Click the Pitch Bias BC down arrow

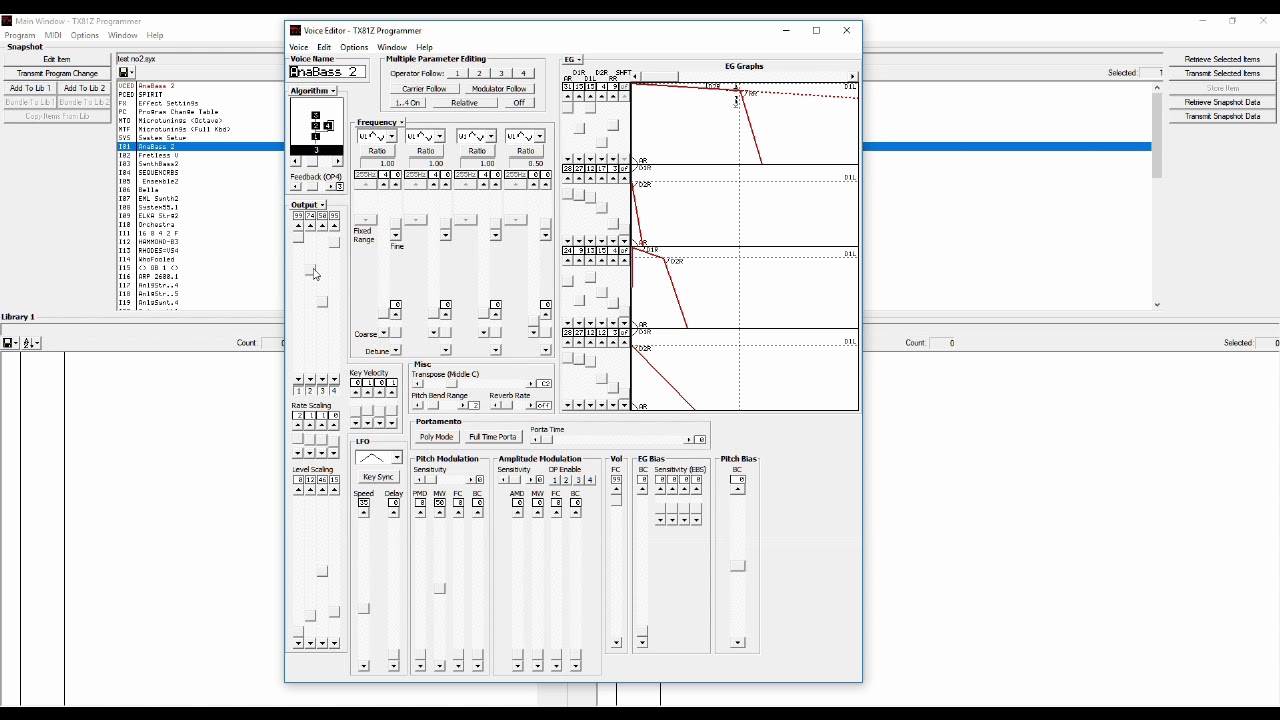[738, 643]
